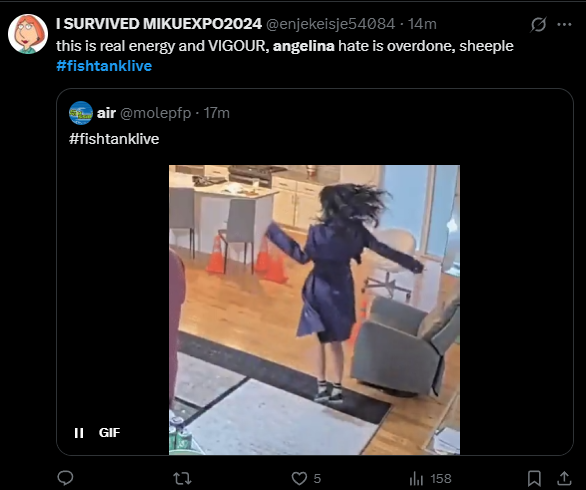Open the three-dot more options menu
Image resolution: width=586 pixels, height=490 pixels.
click(564, 25)
